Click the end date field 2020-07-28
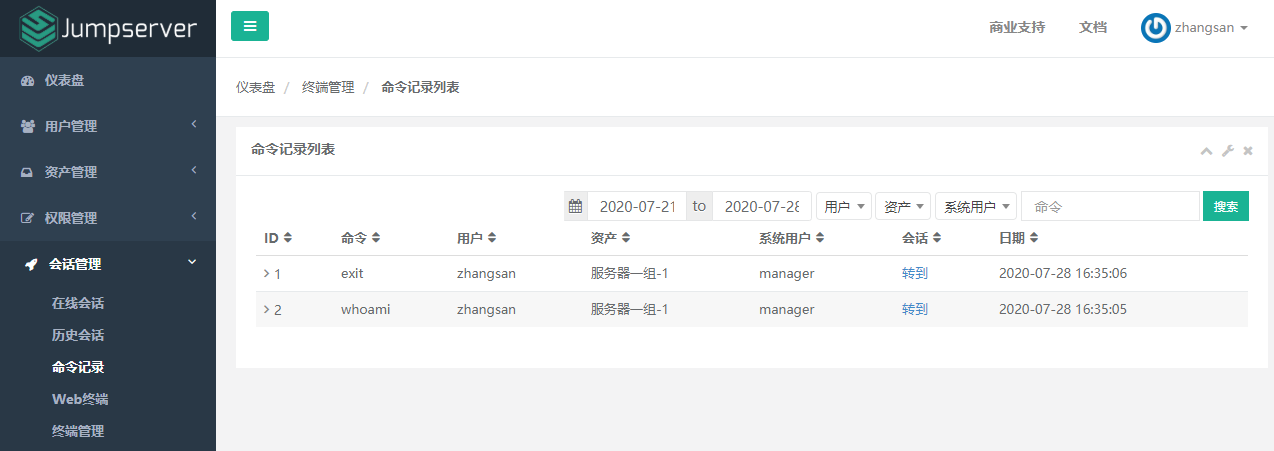Image resolution: width=1274 pixels, height=451 pixels. (762, 206)
